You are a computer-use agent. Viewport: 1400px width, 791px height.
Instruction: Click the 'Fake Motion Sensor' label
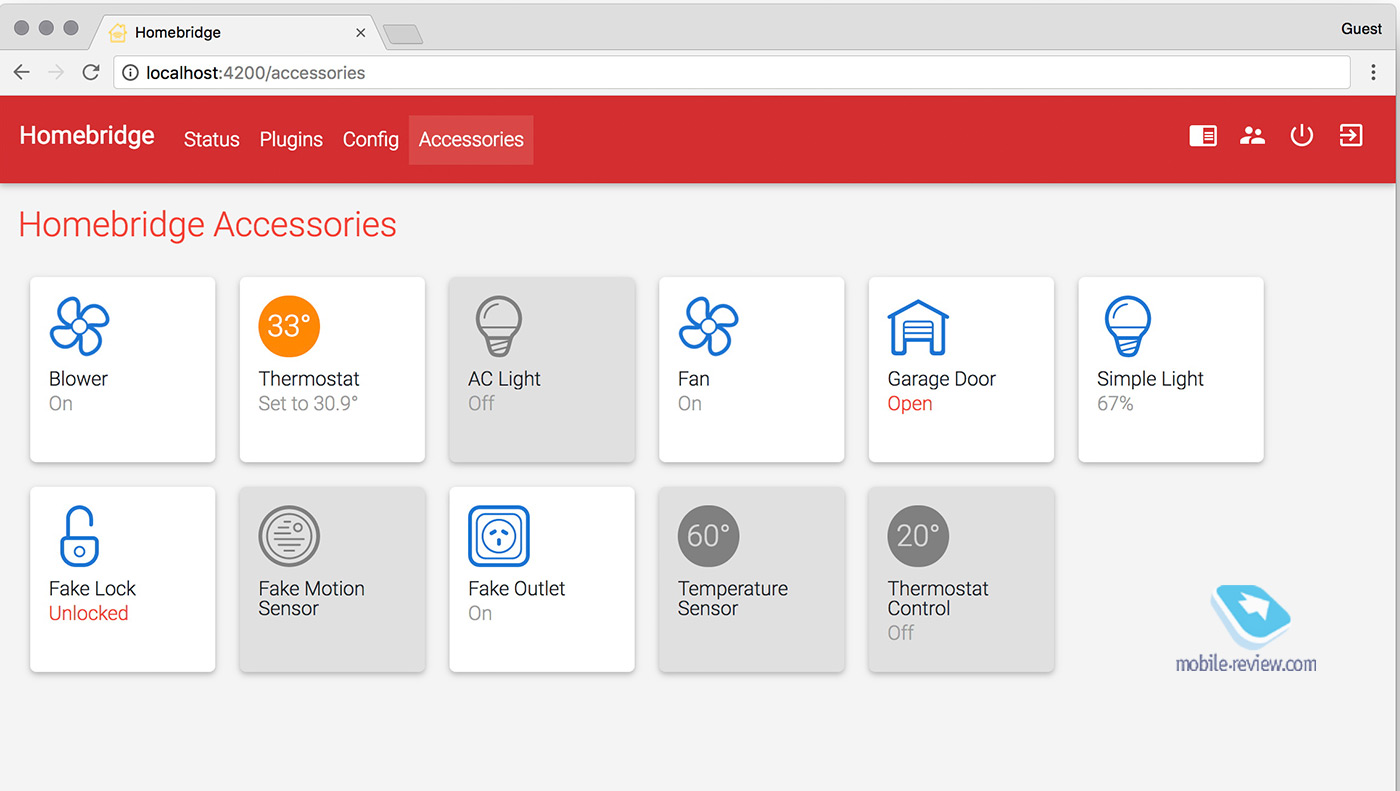[x=311, y=598]
